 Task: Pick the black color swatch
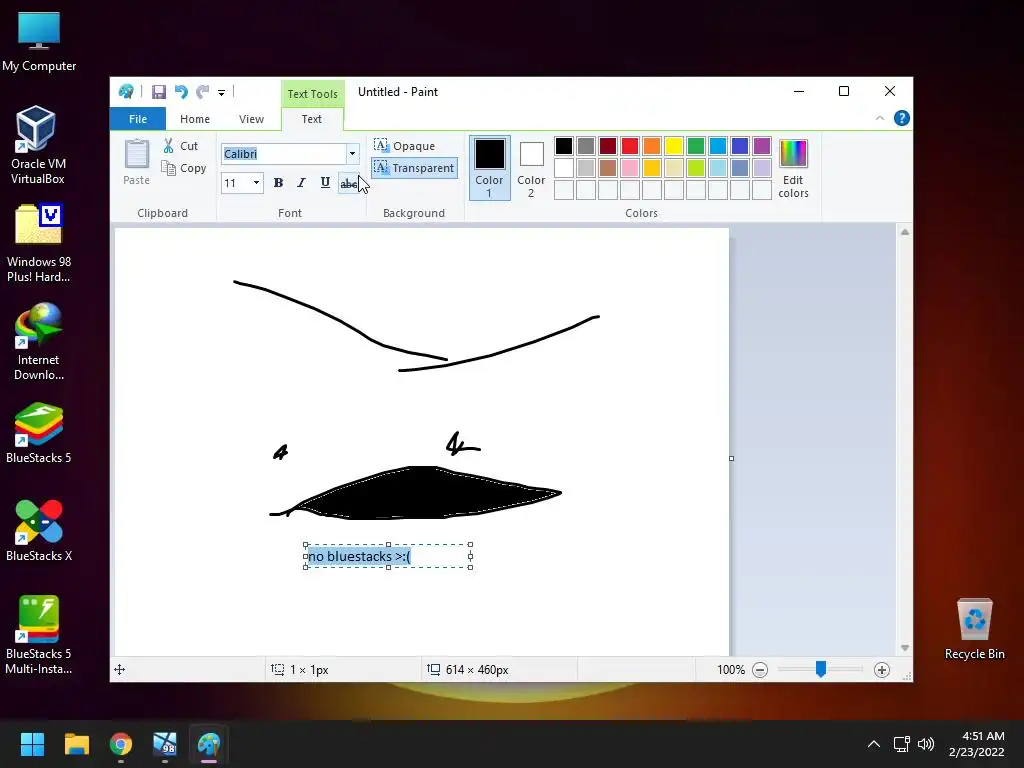coord(564,146)
